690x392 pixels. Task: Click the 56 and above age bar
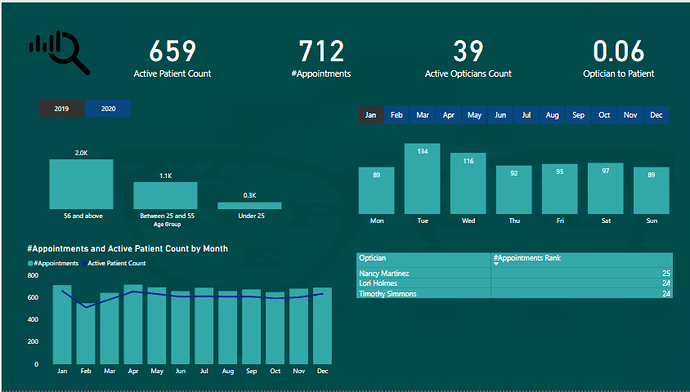tap(81, 184)
